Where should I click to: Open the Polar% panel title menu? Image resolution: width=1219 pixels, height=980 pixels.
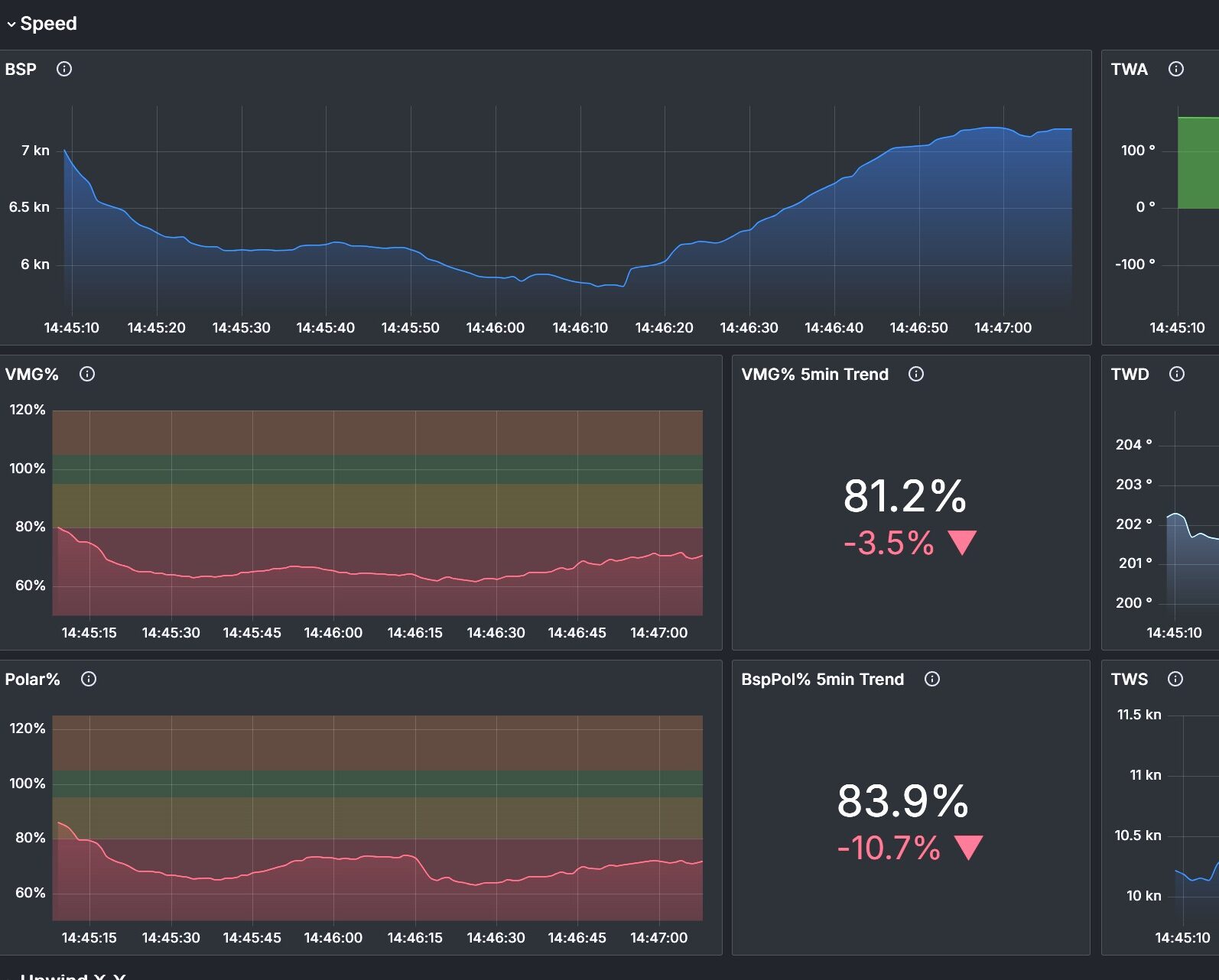pos(32,680)
